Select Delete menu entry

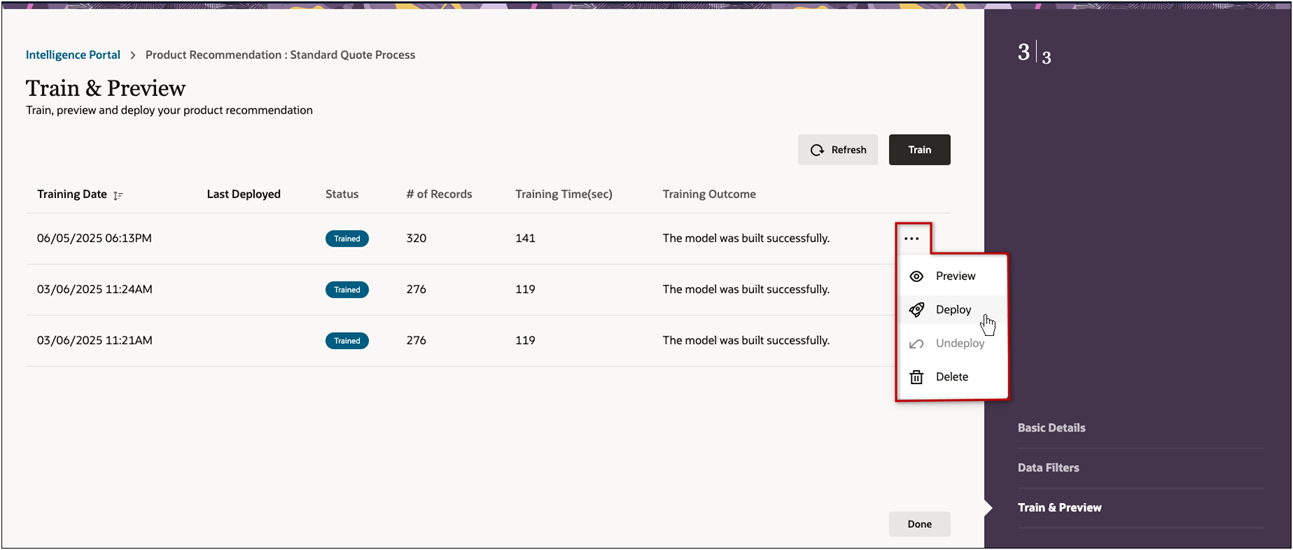pyautogui.click(x=951, y=377)
